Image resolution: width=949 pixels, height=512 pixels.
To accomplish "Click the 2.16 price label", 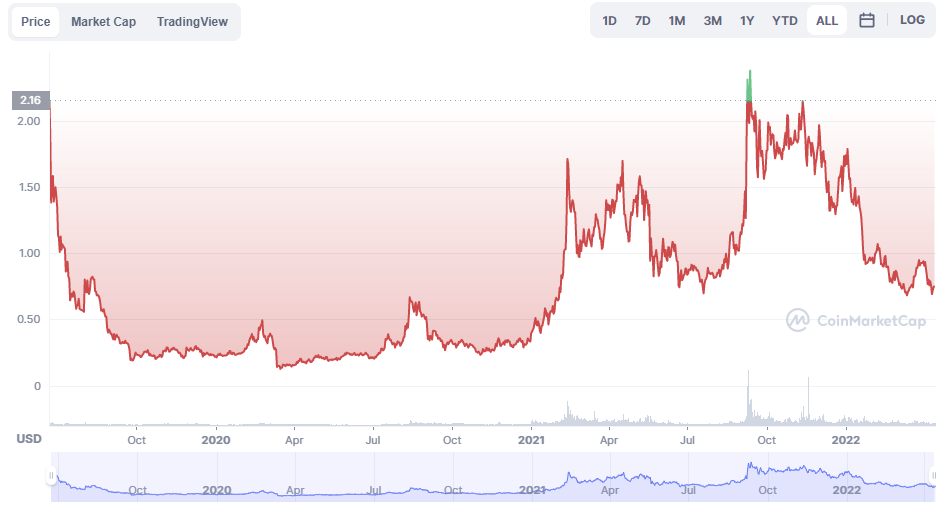I will tap(31, 100).
